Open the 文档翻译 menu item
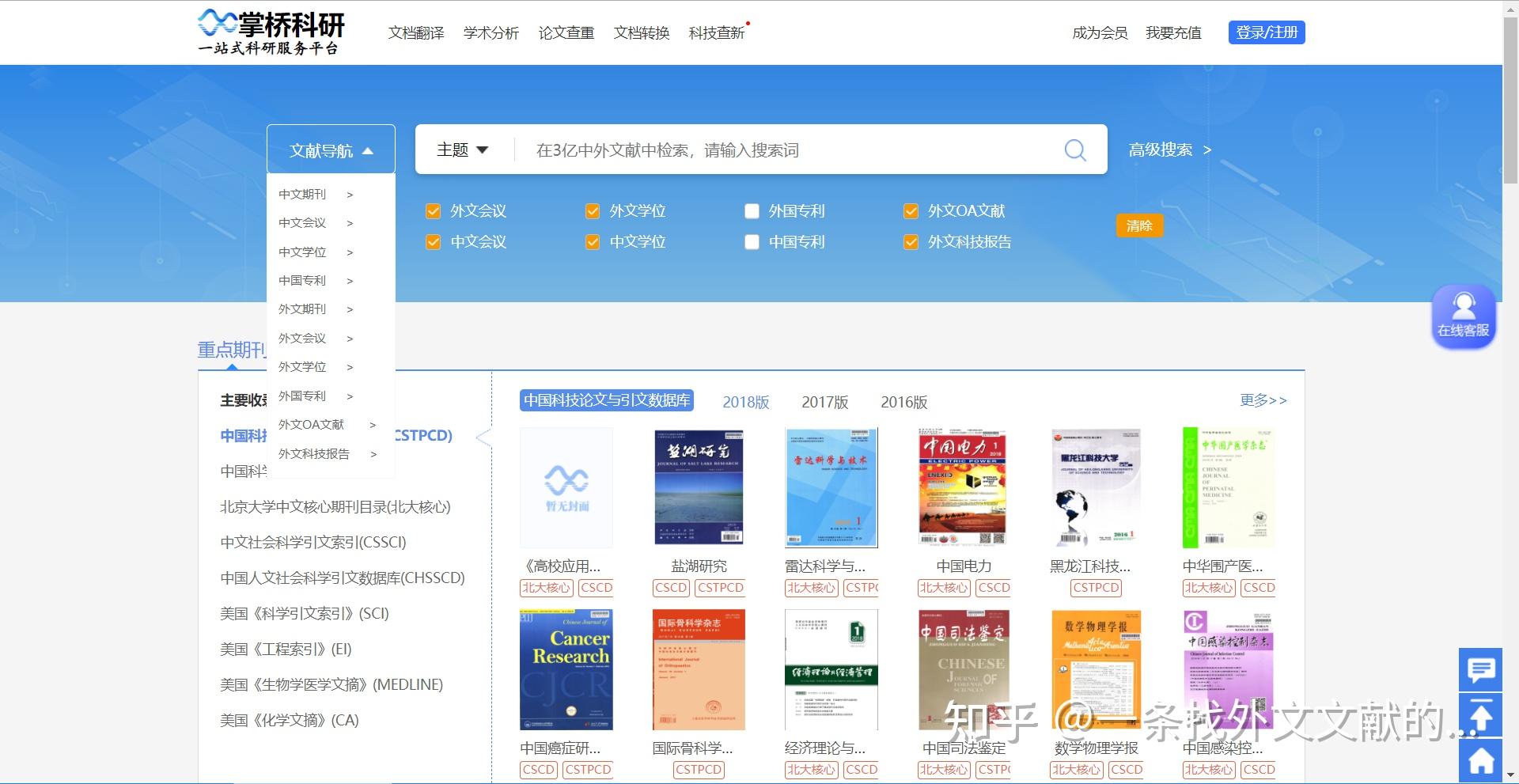Image resolution: width=1519 pixels, height=784 pixels. tap(416, 32)
